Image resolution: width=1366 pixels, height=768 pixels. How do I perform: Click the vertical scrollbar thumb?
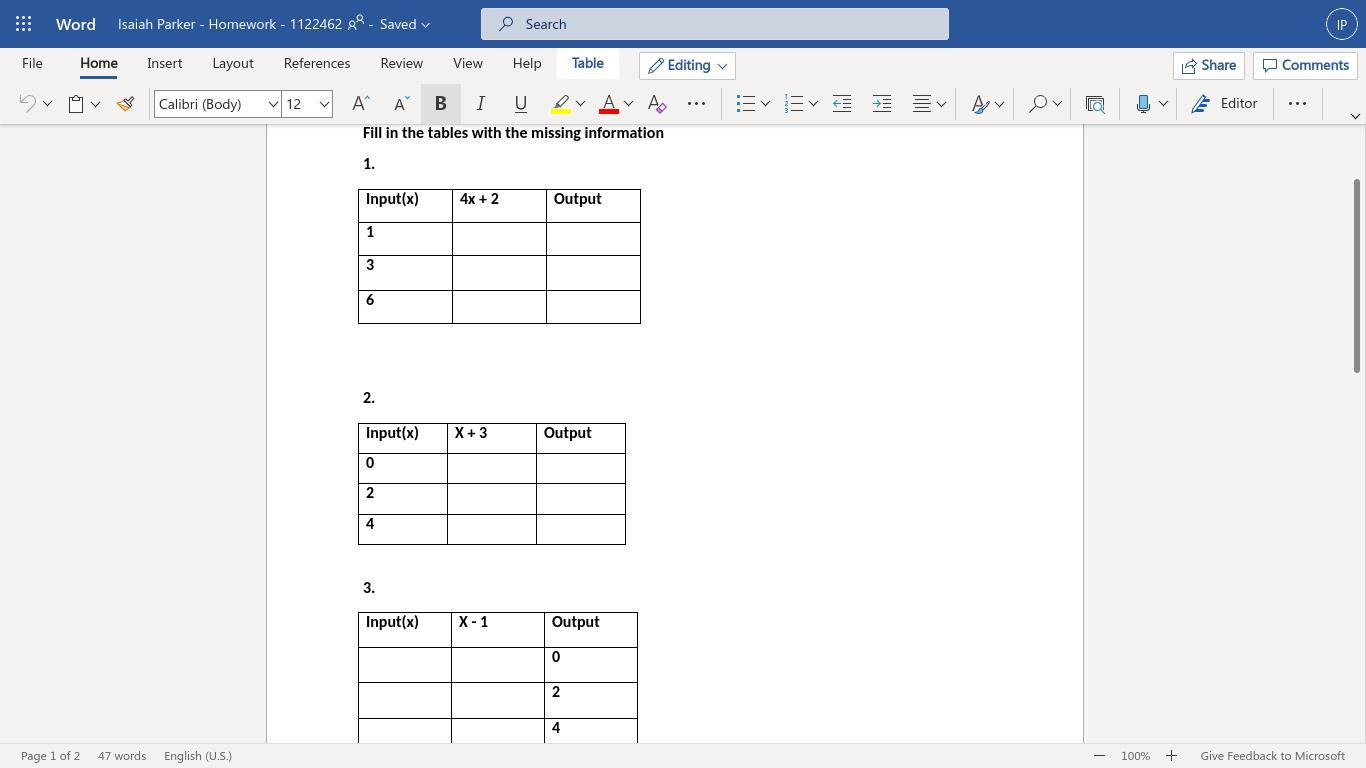pos(1358,275)
